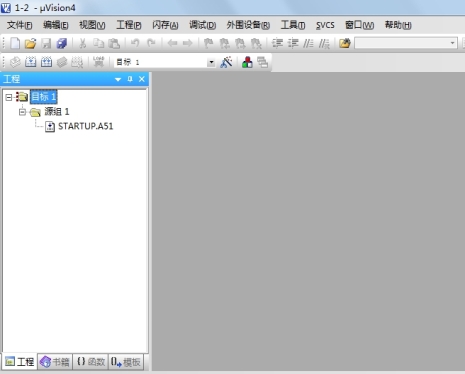Toggle pin on the 工程 panel

tap(130, 79)
